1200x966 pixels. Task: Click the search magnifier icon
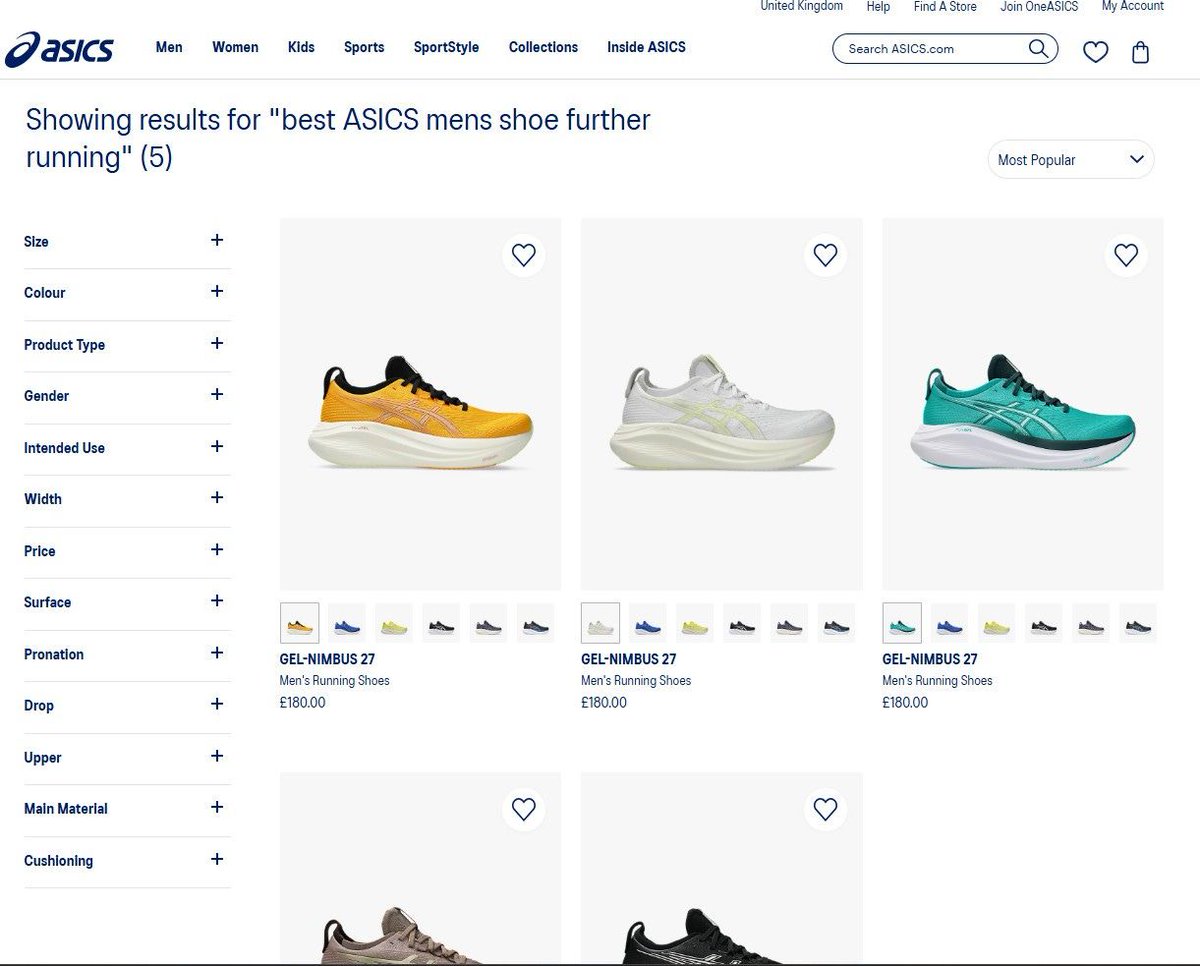[x=1038, y=48]
